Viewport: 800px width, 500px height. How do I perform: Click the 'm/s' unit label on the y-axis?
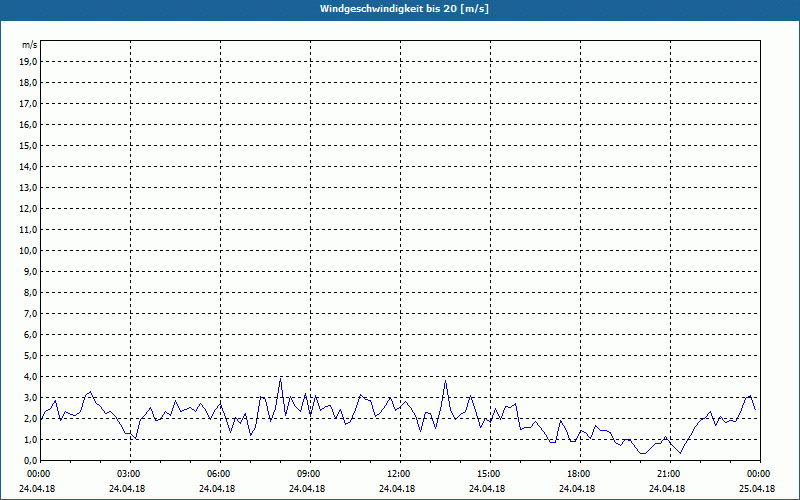pos(29,45)
